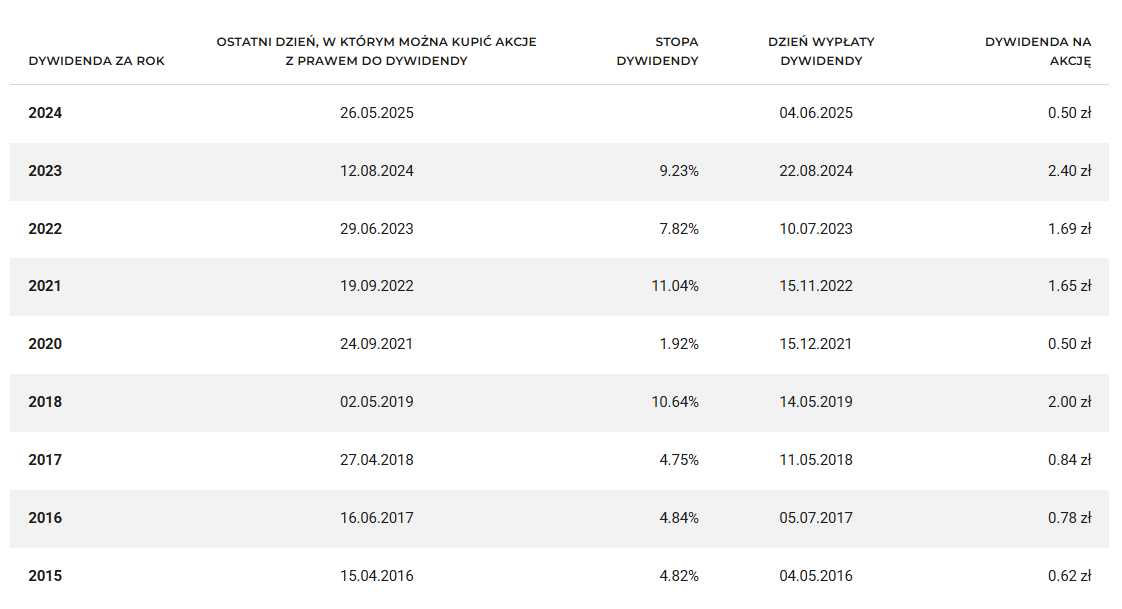This screenshot has width=1122, height=609.
Task: Select the 2021 year cell
Action: pyautogui.click(x=45, y=286)
